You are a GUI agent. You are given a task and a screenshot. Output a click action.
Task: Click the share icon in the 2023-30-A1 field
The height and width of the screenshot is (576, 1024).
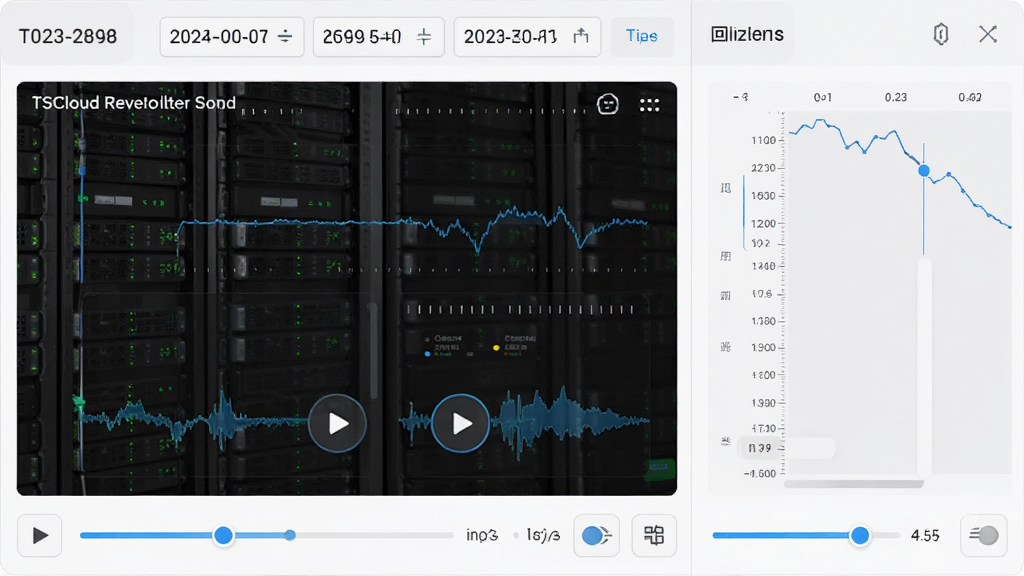pos(581,36)
